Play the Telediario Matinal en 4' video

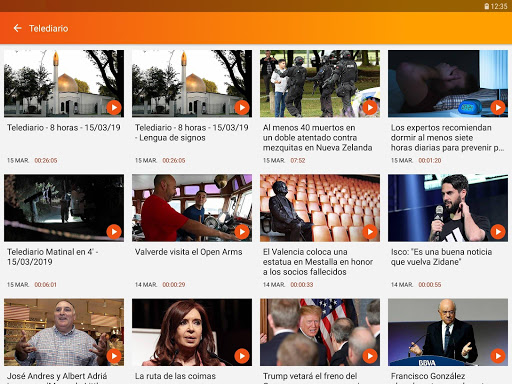(x=114, y=232)
